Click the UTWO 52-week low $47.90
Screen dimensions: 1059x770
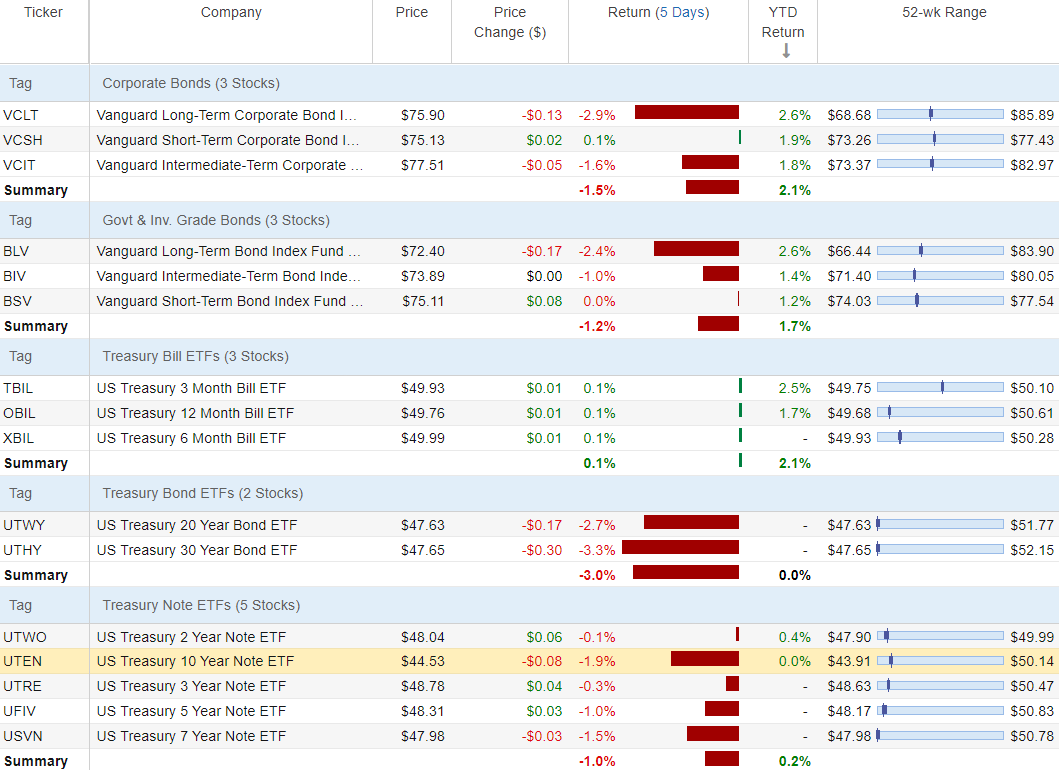click(x=850, y=638)
